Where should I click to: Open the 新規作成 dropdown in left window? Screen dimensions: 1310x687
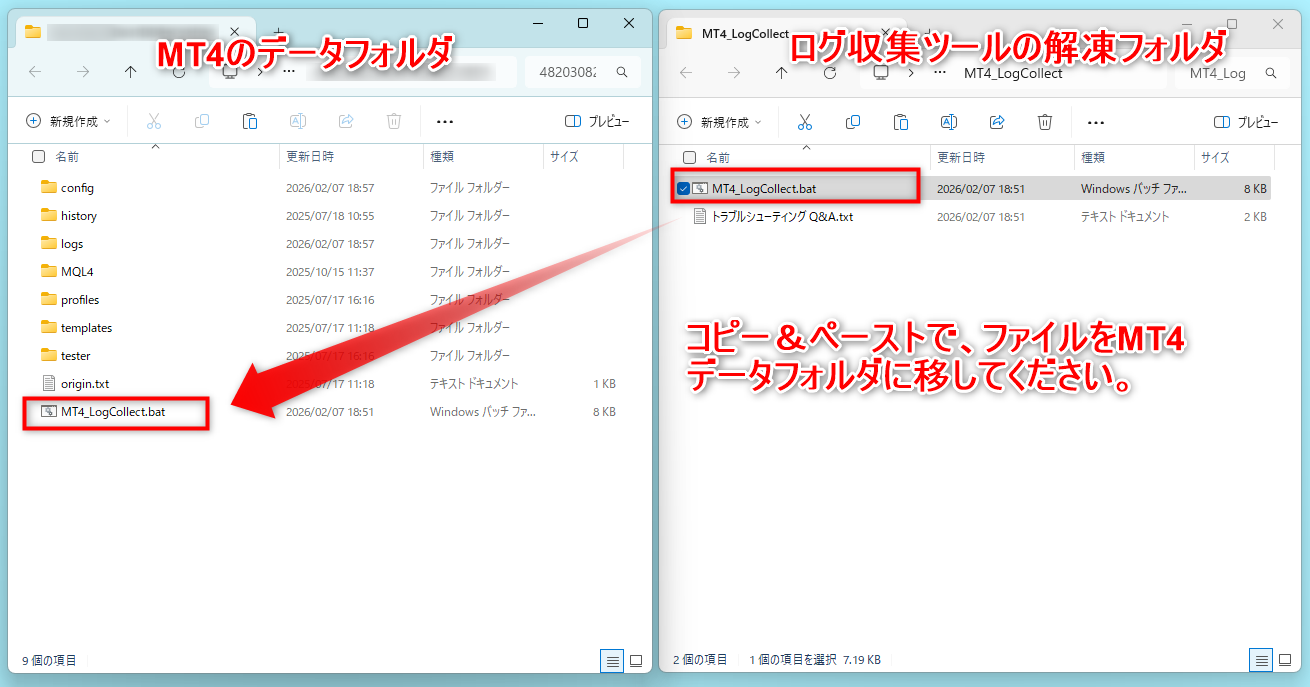[x=68, y=121]
